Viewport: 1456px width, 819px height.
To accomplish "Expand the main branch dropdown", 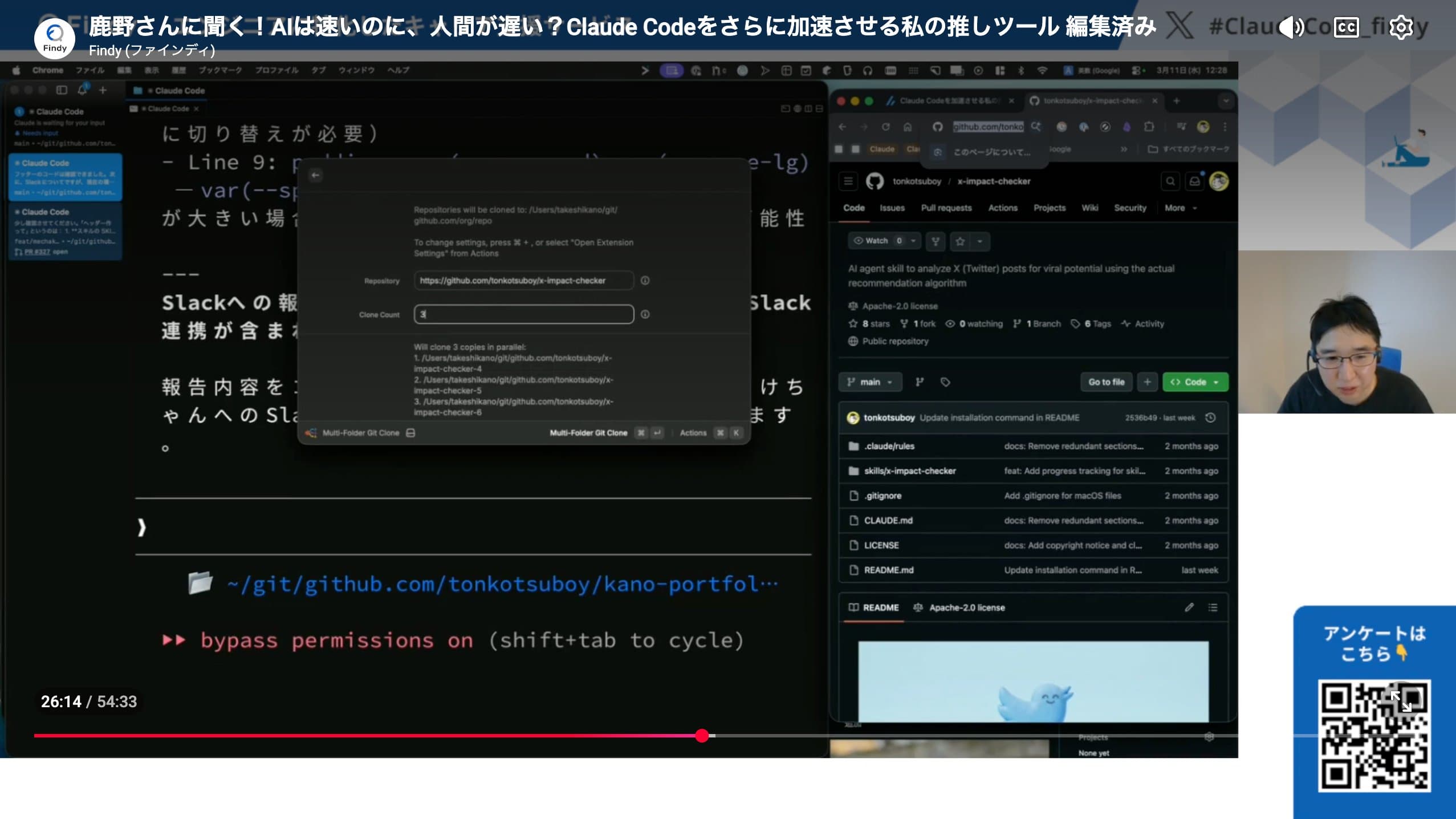I will [869, 382].
